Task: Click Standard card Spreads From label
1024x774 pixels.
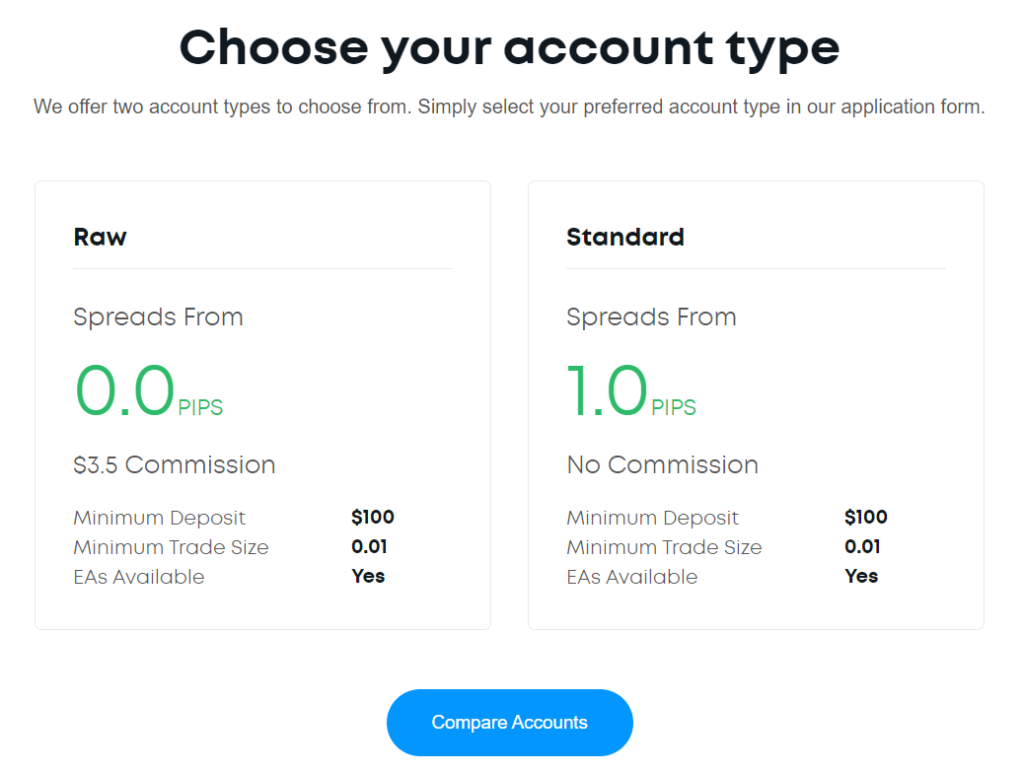Action: 651,317
